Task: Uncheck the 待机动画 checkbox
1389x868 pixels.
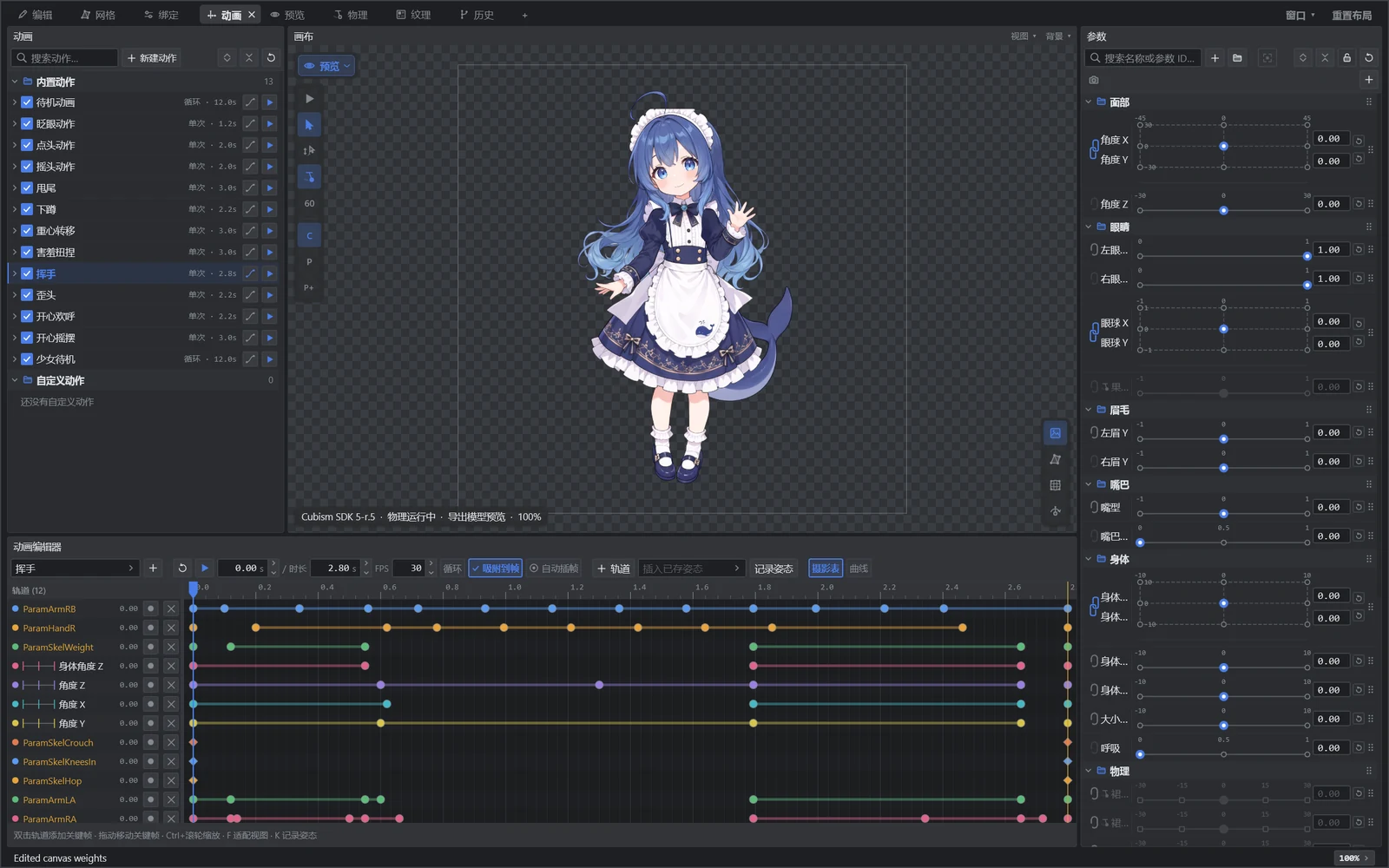Action: point(27,102)
